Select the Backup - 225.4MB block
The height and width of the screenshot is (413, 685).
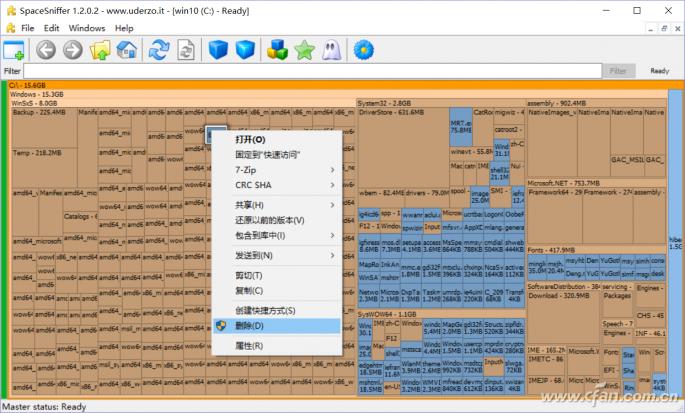click(x=45, y=128)
